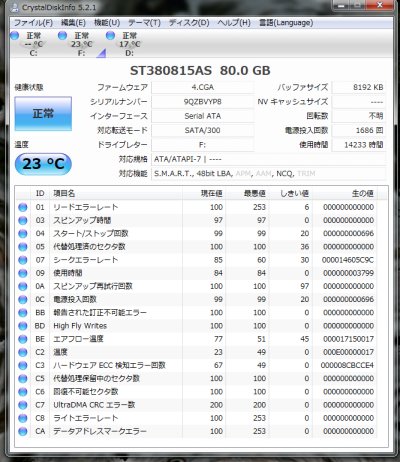
Task: Click the 23 °C temperature indicator
Action: point(43,164)
